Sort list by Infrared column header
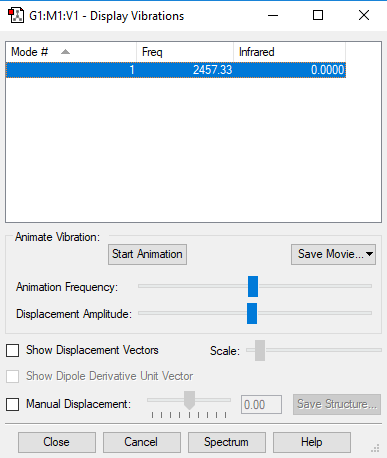 [x=289, y=52]
